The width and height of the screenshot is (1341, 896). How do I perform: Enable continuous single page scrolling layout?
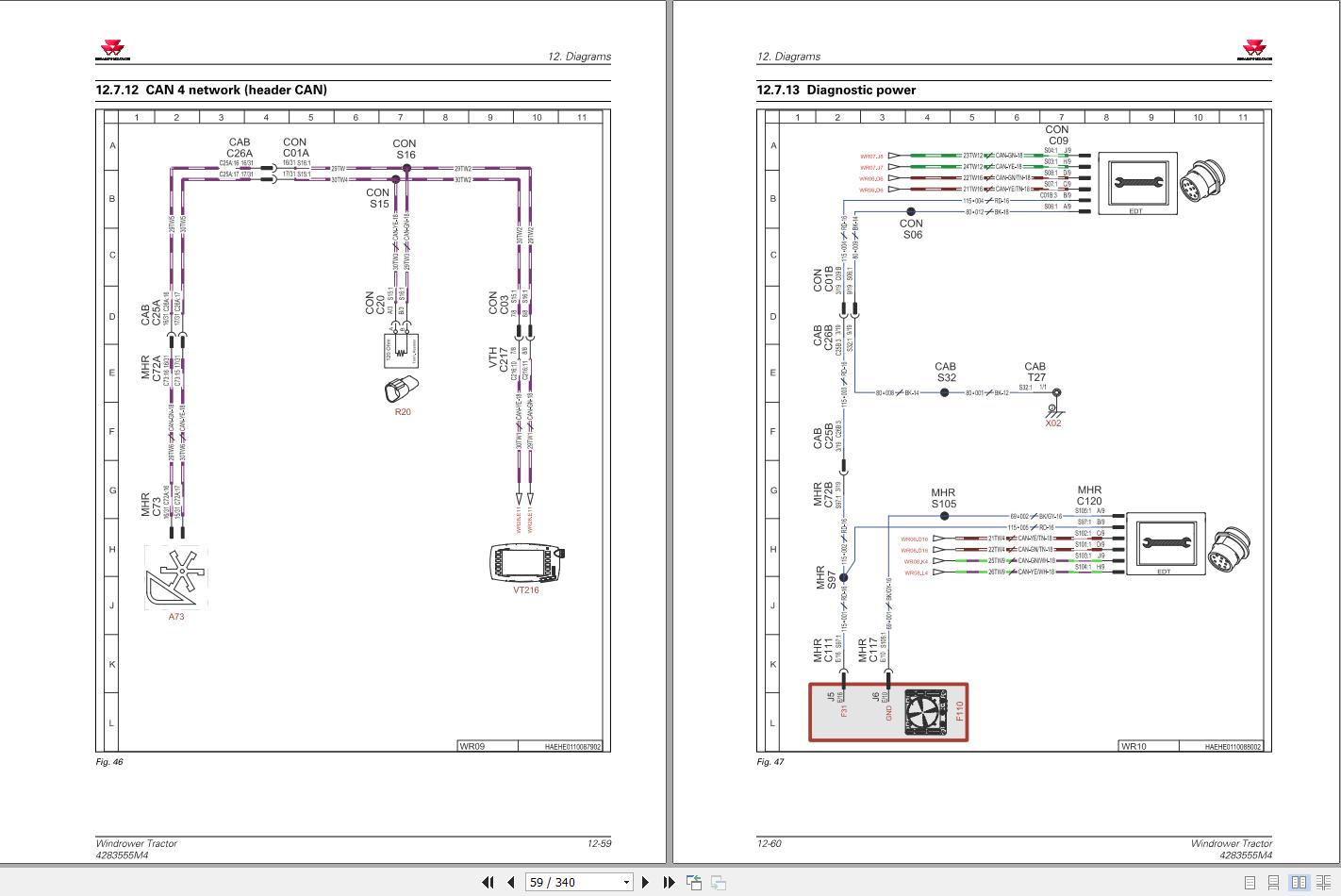coord(1274,883)
